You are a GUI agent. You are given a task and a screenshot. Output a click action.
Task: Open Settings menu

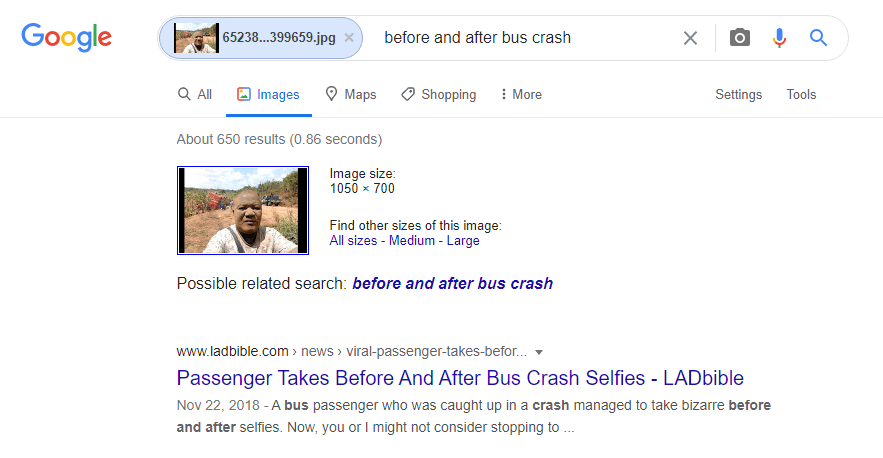coord(738,95)
